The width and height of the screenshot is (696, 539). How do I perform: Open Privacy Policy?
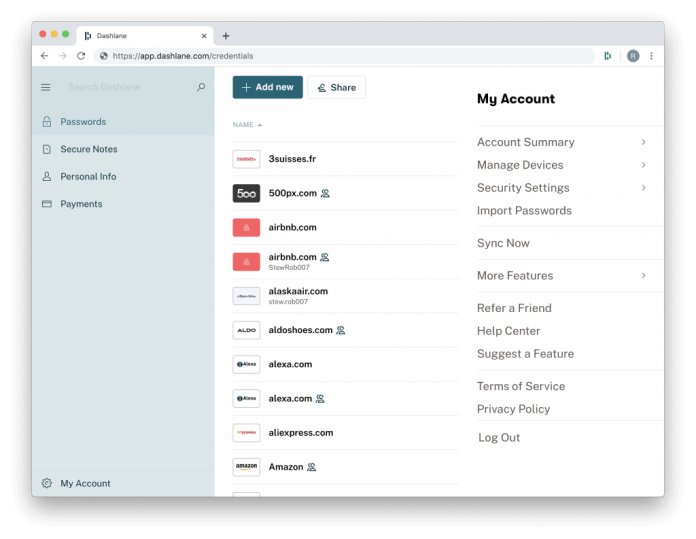(514, 409)
